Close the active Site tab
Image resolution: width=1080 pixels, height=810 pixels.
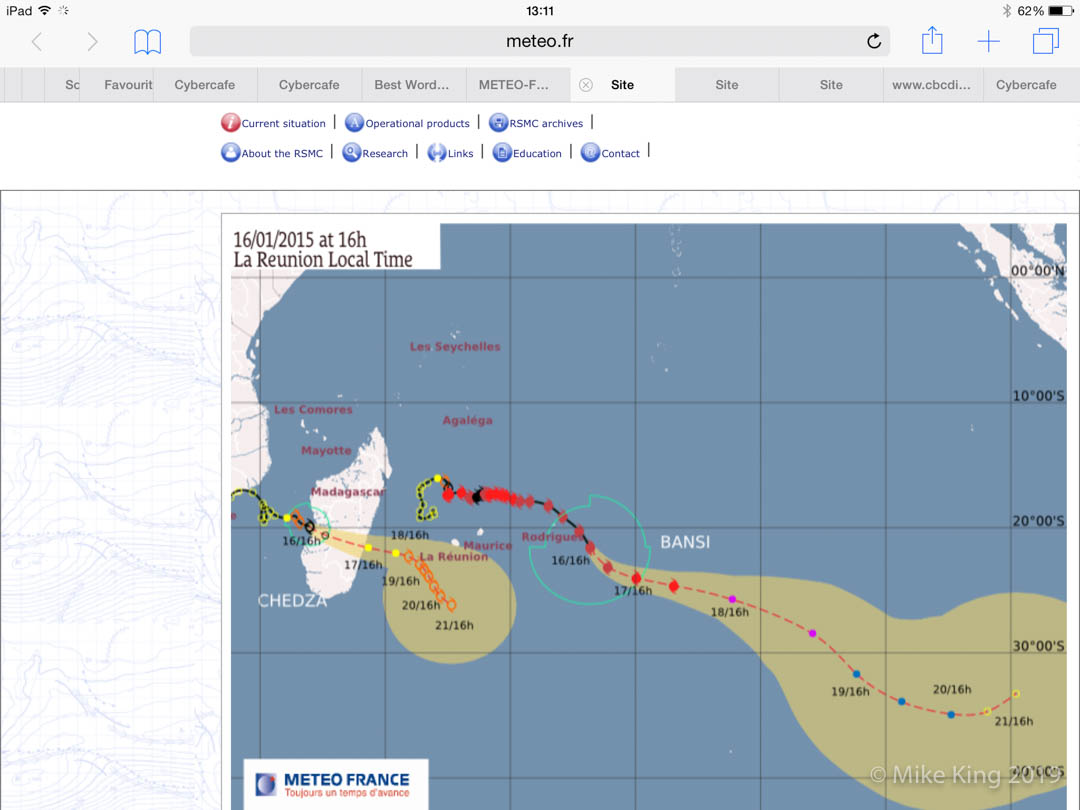coord(585,85)
